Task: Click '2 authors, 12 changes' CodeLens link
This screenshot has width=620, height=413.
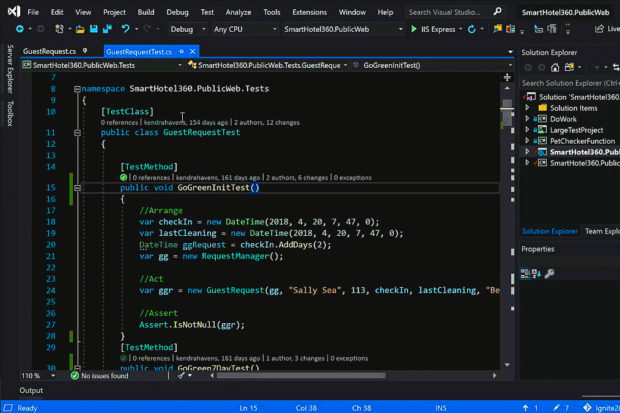Action: point(267,123)
